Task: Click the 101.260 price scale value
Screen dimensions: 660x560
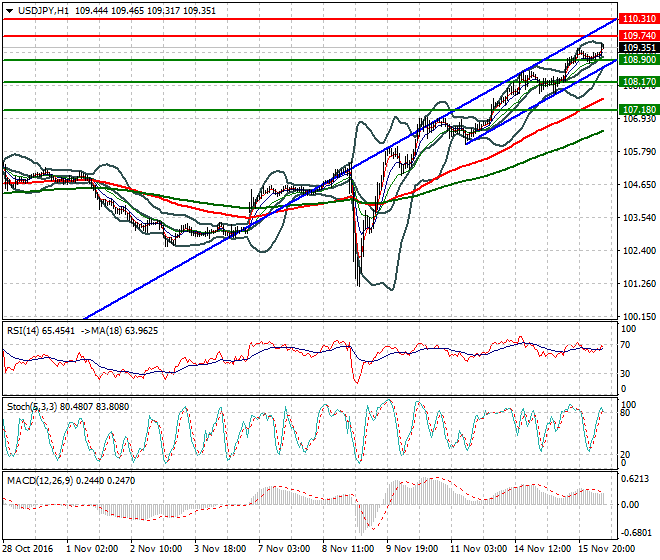Action: click(x=639, y=284)
